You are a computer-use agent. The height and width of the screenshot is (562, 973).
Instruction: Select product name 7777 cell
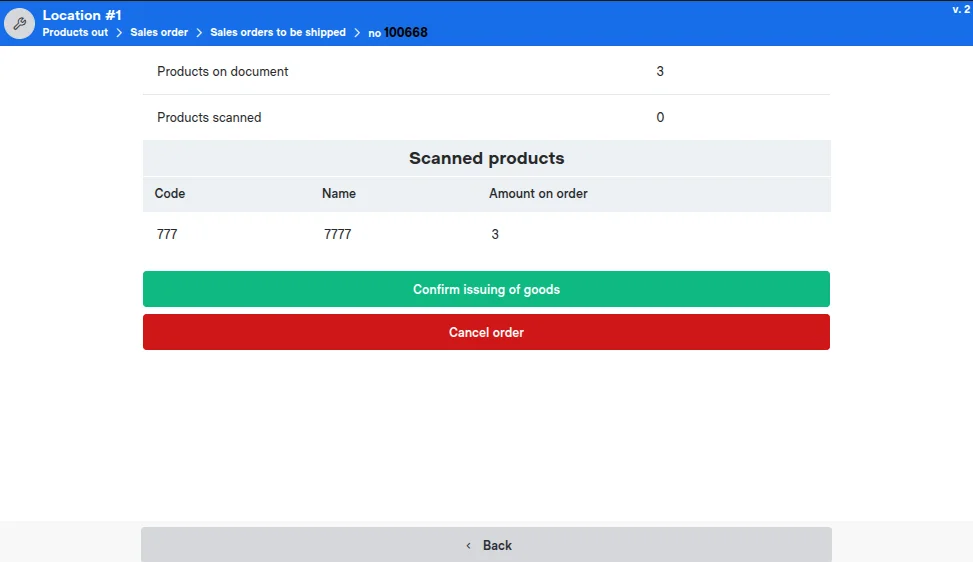point(338,234)
